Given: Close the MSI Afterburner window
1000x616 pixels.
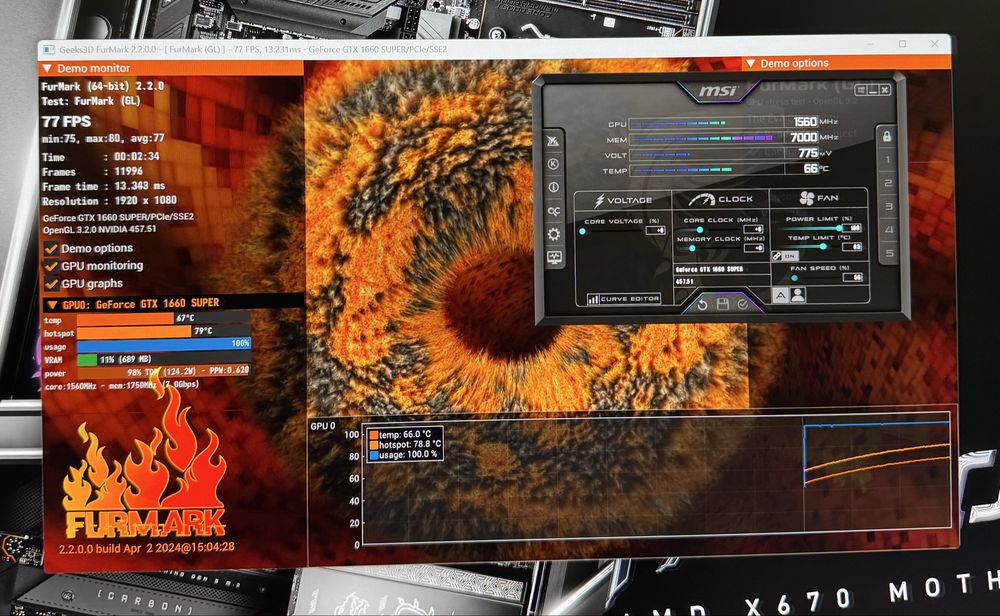Looking at the screenshot, I should pyautogui.click(x=885, y=90).
